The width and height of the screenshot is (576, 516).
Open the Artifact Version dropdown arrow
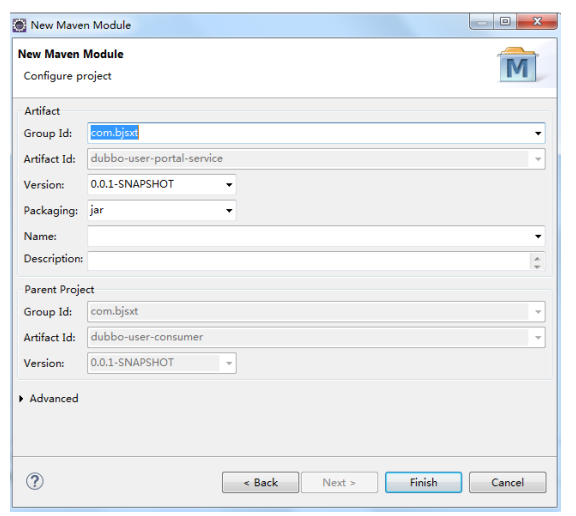point(229,185)
